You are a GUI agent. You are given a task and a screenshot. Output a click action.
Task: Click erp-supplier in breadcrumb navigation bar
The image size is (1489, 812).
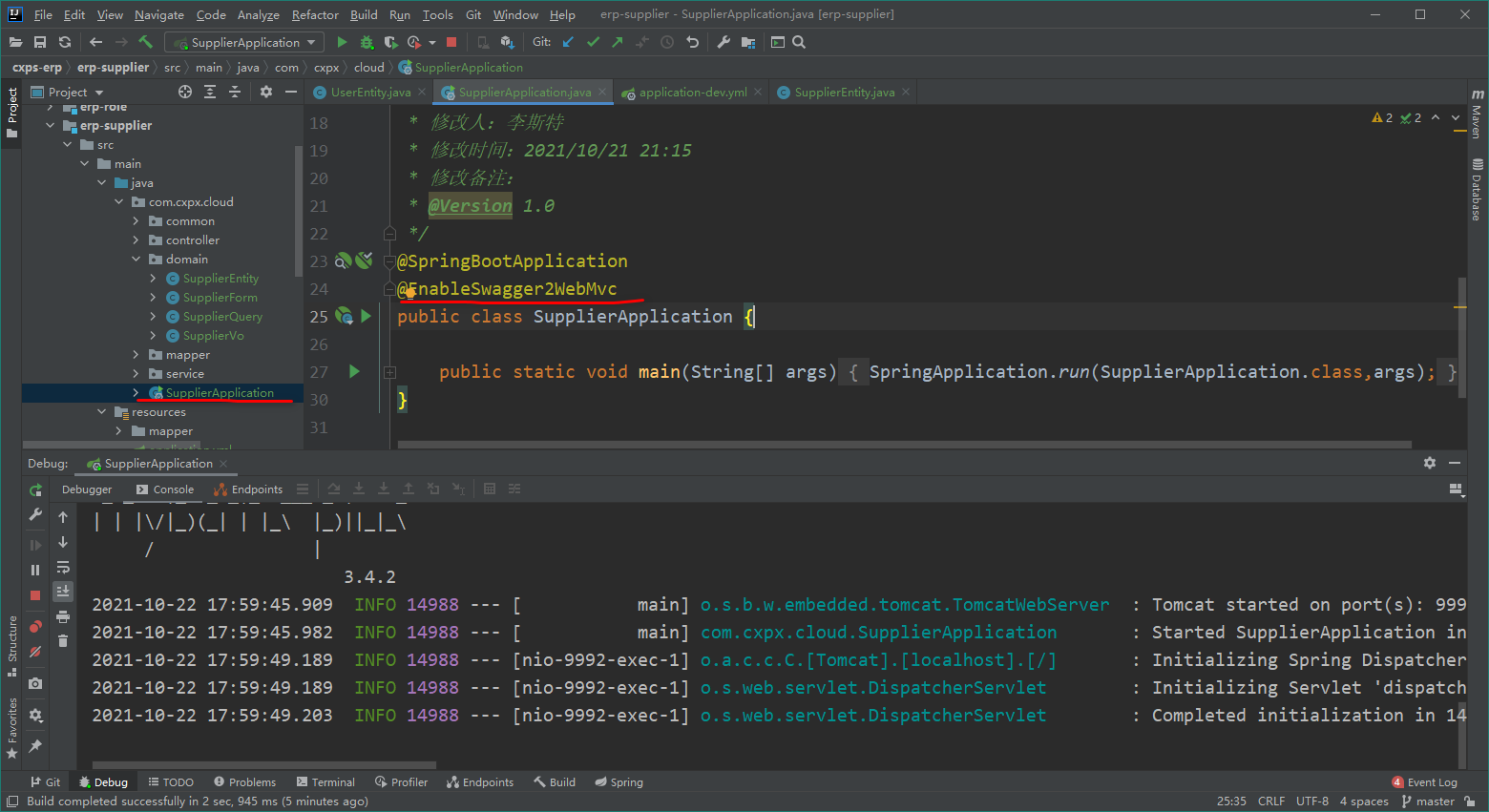coord(113,67)
